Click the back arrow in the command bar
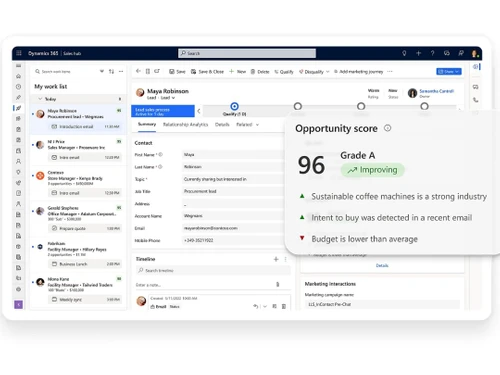The height and width of the screenshot is (375, 500). tap(138, 71)
